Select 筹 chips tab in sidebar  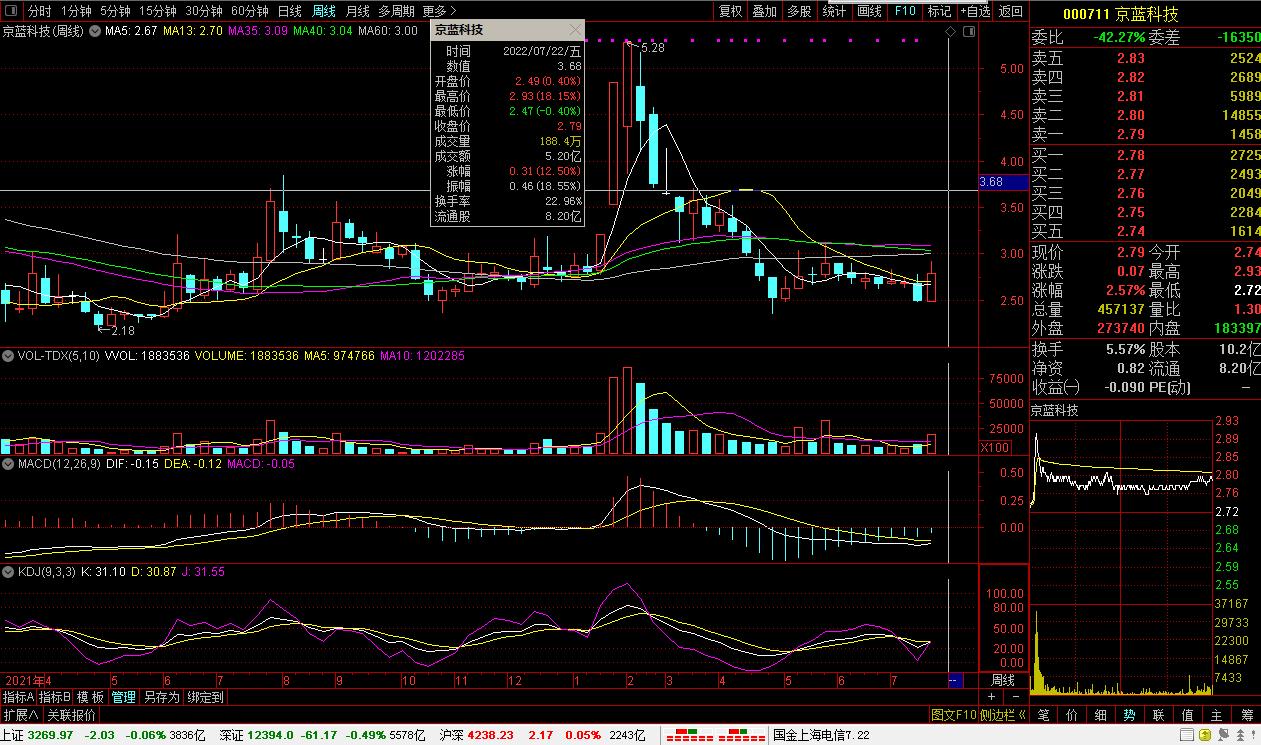1247,715
